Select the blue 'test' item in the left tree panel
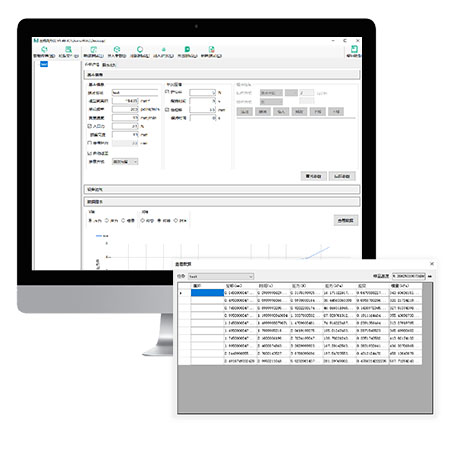Screen dimensions: 450x450 coord(44,64)
